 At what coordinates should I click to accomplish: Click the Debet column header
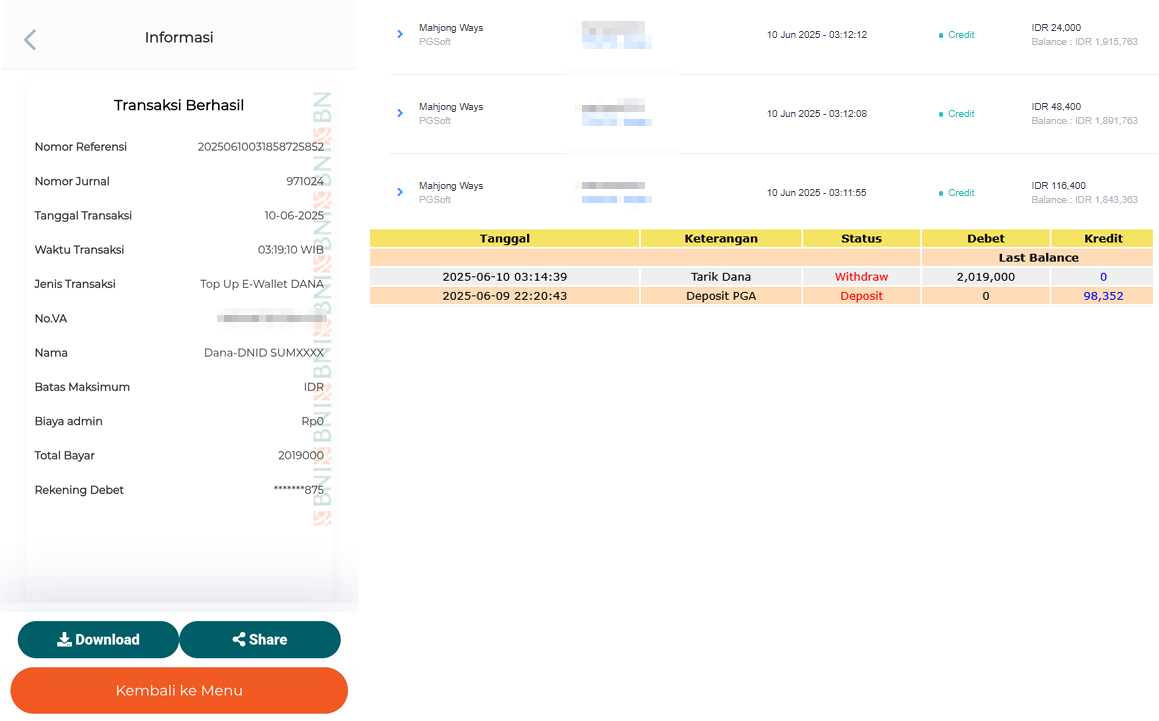[x=986, y=238]
